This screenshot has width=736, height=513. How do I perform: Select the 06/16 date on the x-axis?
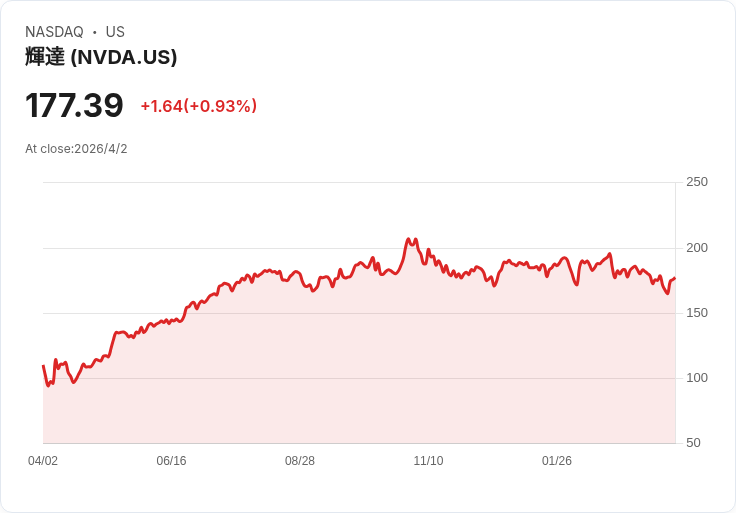coord(171,461)
